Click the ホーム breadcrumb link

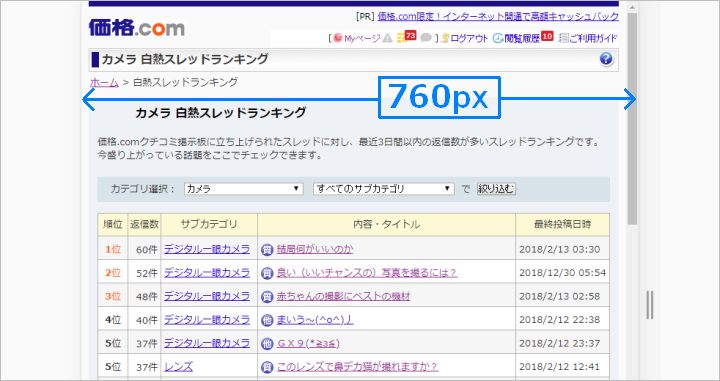point(104,82)
